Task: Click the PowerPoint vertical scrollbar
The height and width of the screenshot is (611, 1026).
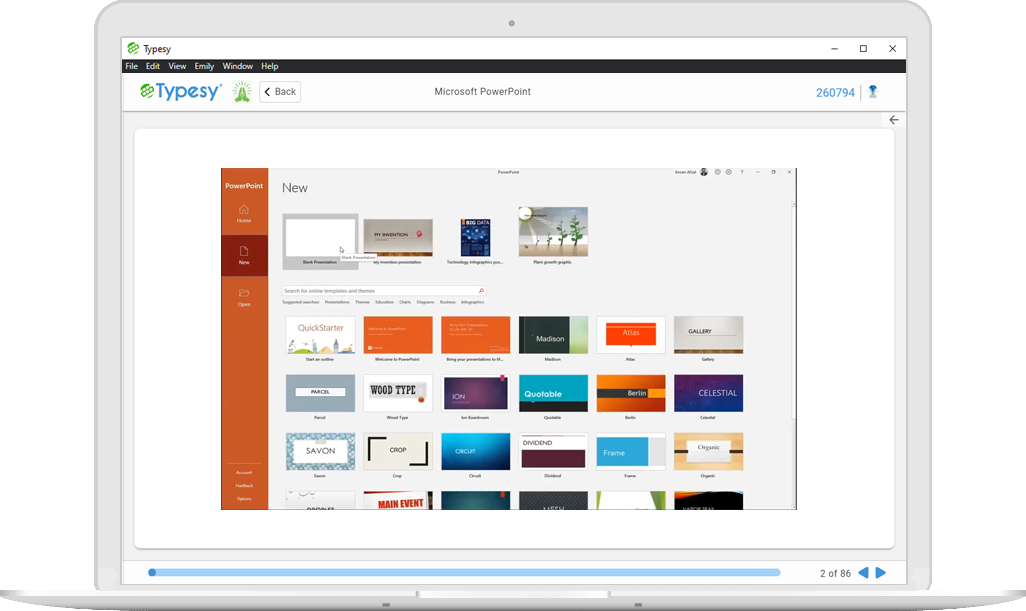Action: (x=794, y=353)
